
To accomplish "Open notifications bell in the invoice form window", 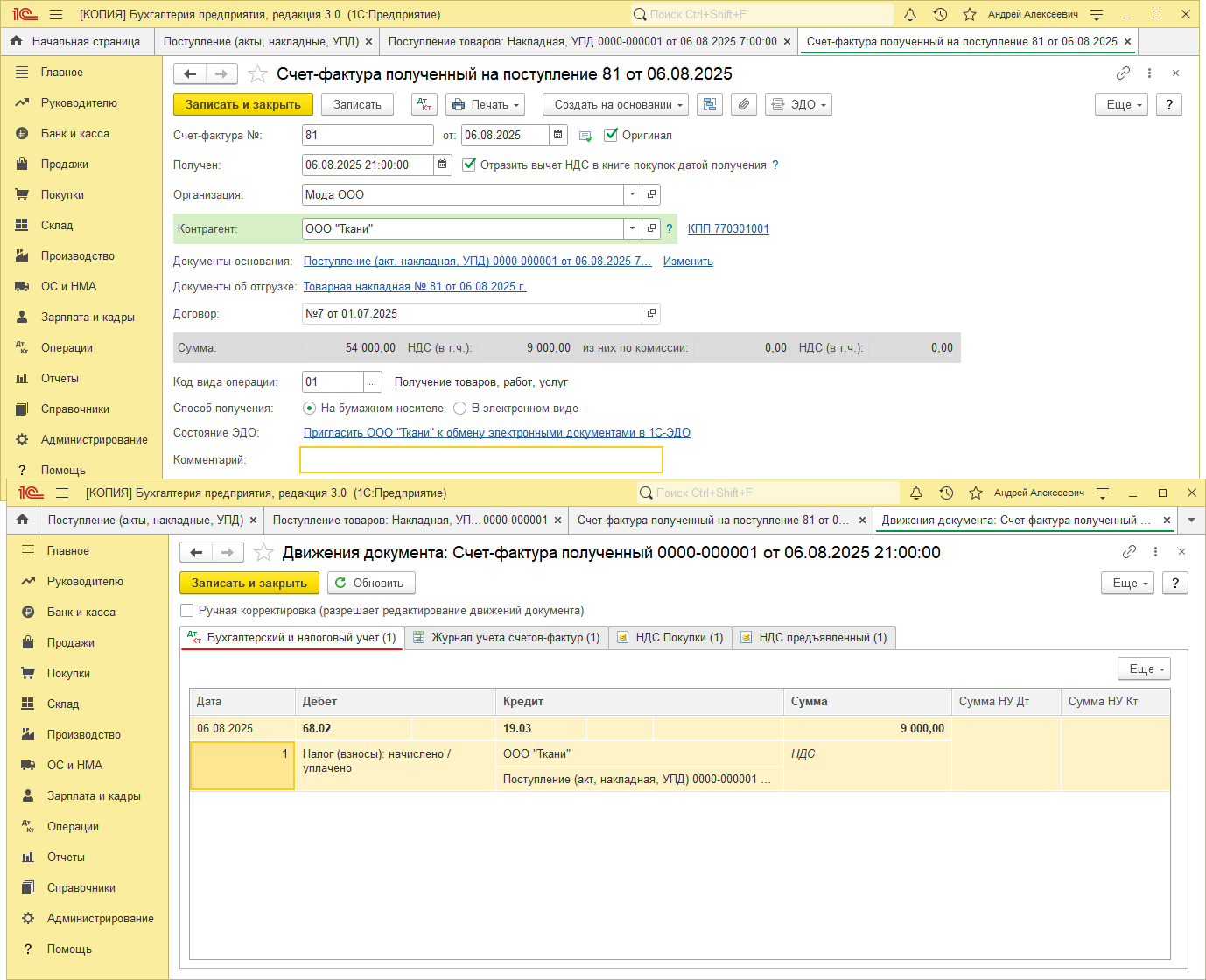I will 910,14.
